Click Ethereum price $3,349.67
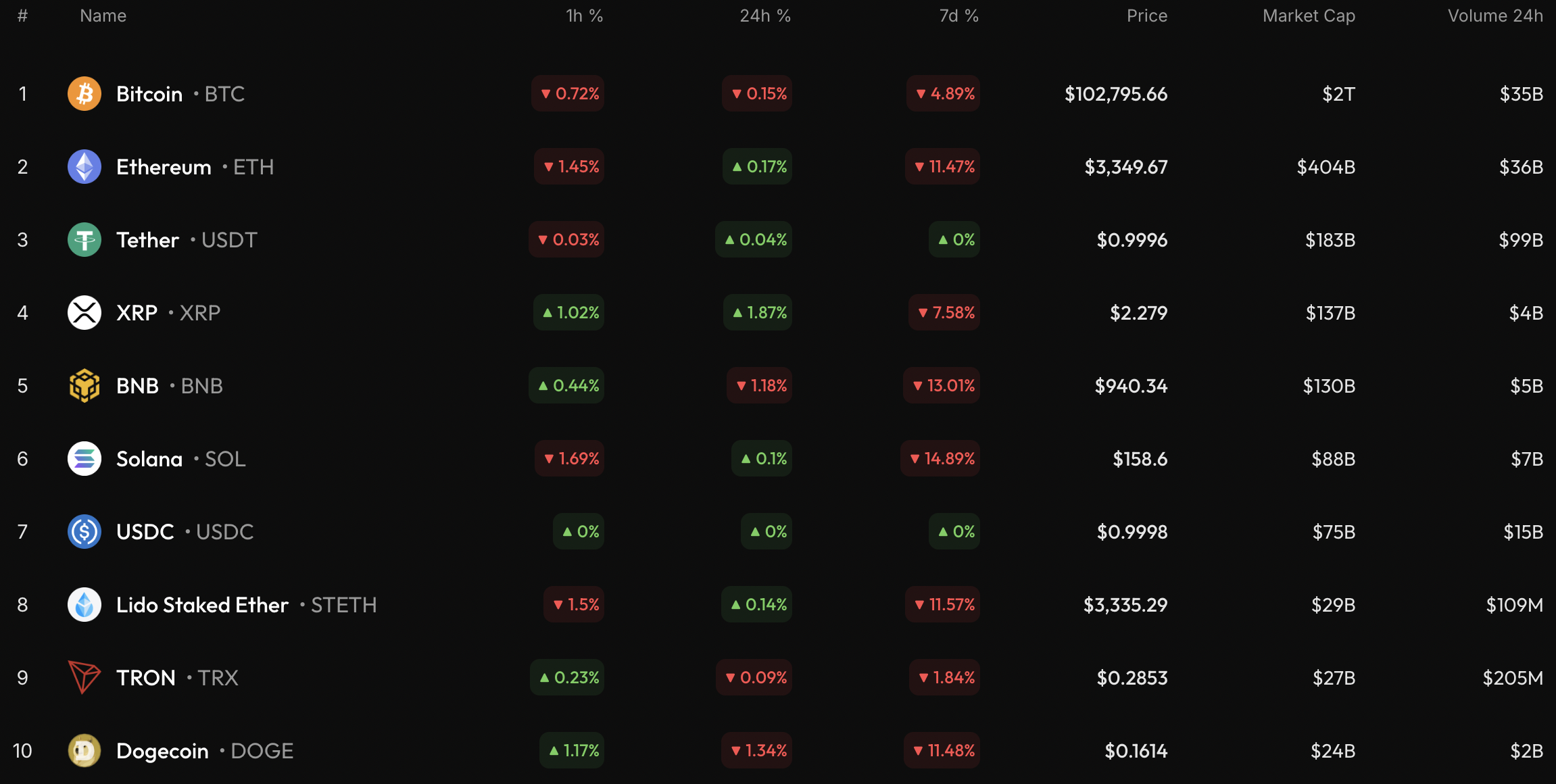The height and width of the screenshot is (784, 1556). point(1125,167)
